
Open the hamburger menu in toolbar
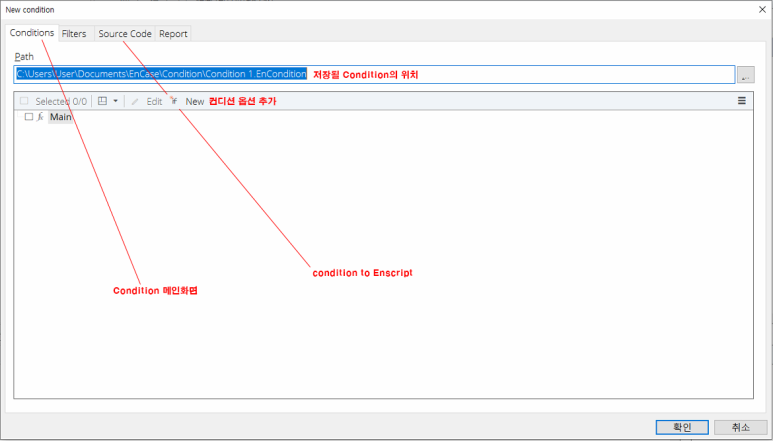(x=741, y=101)
